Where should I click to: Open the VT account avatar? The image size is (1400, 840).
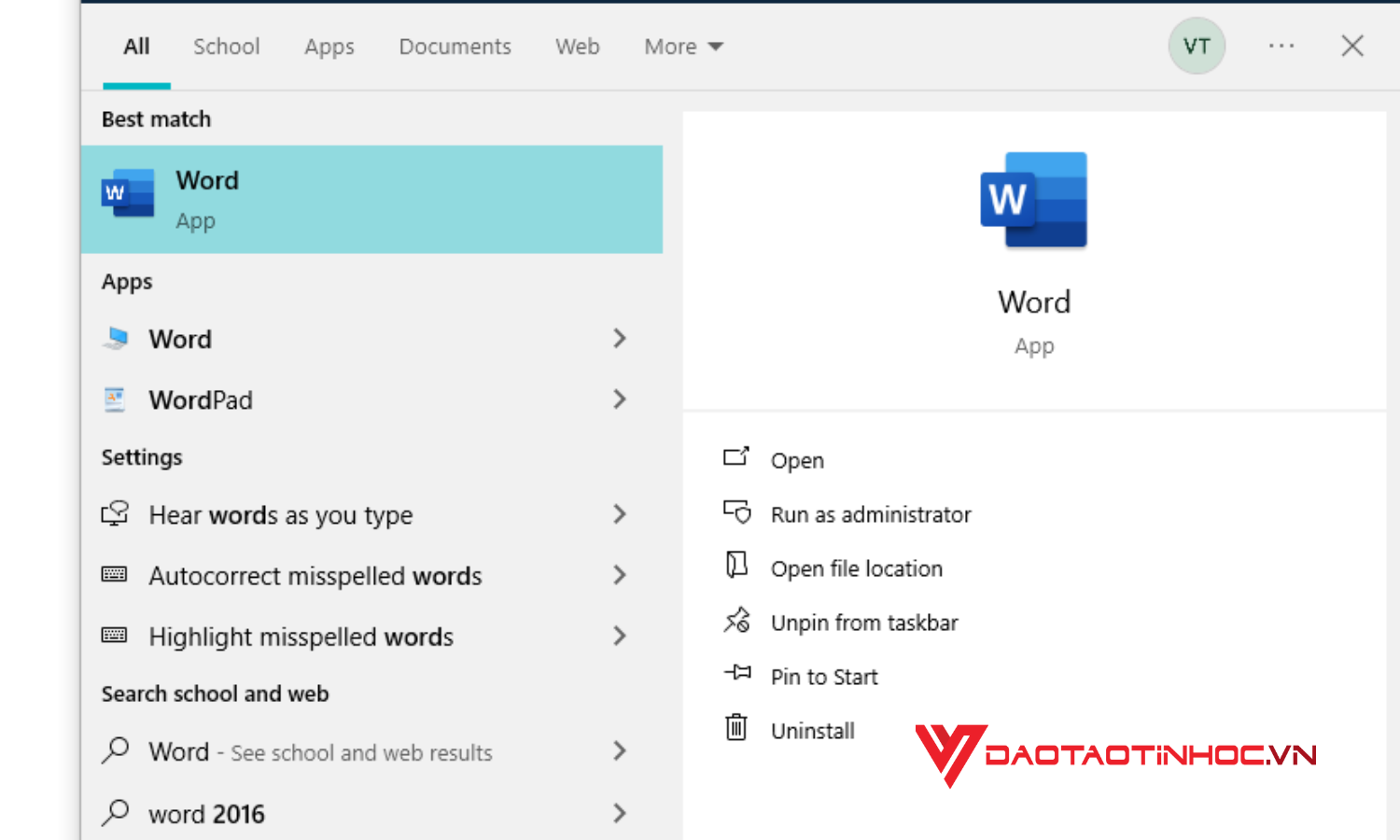tap(1197, 47)
